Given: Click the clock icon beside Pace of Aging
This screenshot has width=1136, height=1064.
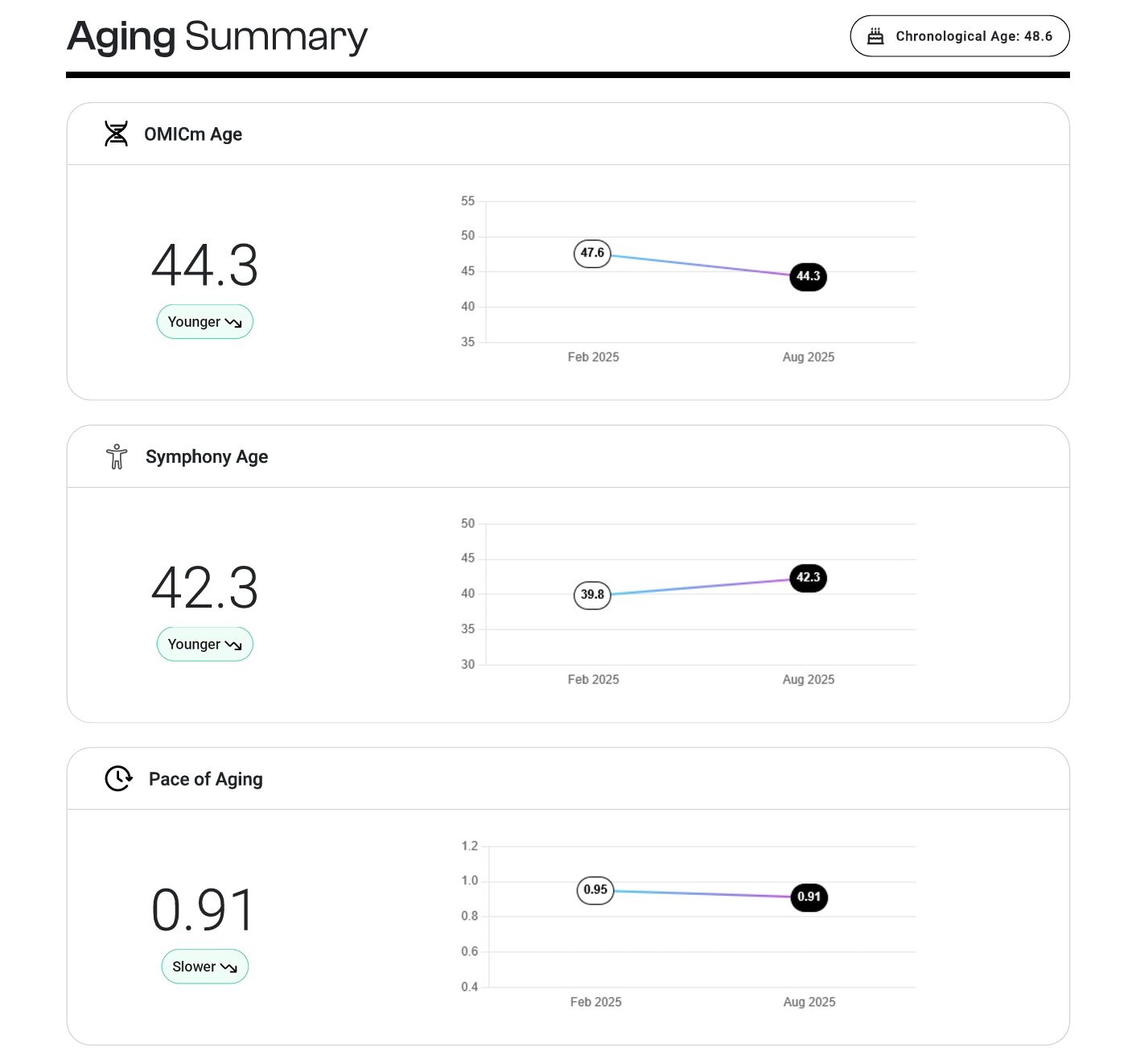Looking at the screenshot, I should coord(119,778).
